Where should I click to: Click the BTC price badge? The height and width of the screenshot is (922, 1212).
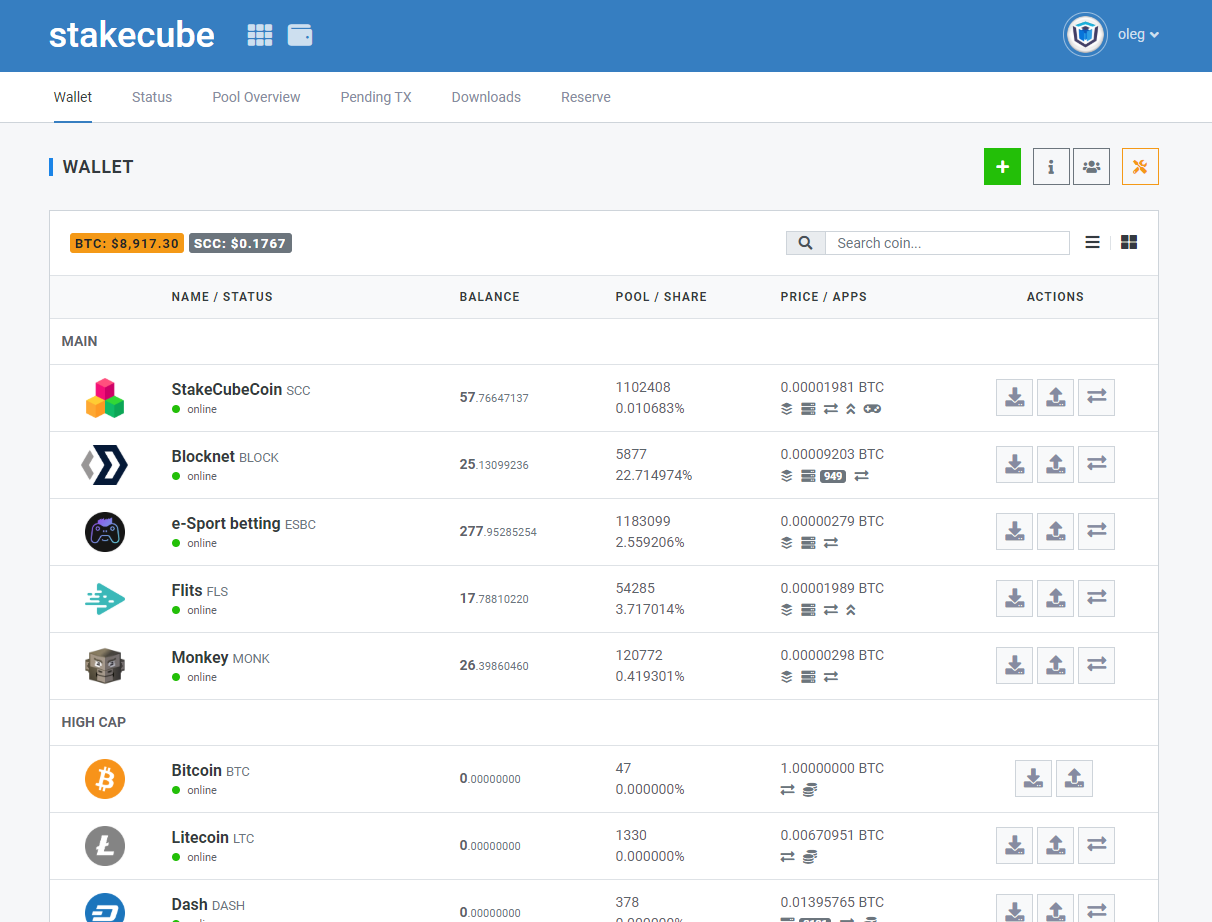(127, 243)
